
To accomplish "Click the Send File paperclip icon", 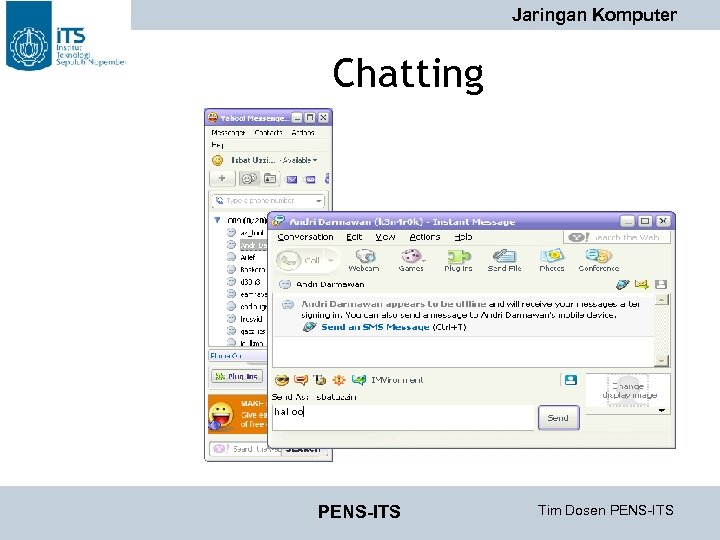I will pyautogui.click(x=504, y=260).
